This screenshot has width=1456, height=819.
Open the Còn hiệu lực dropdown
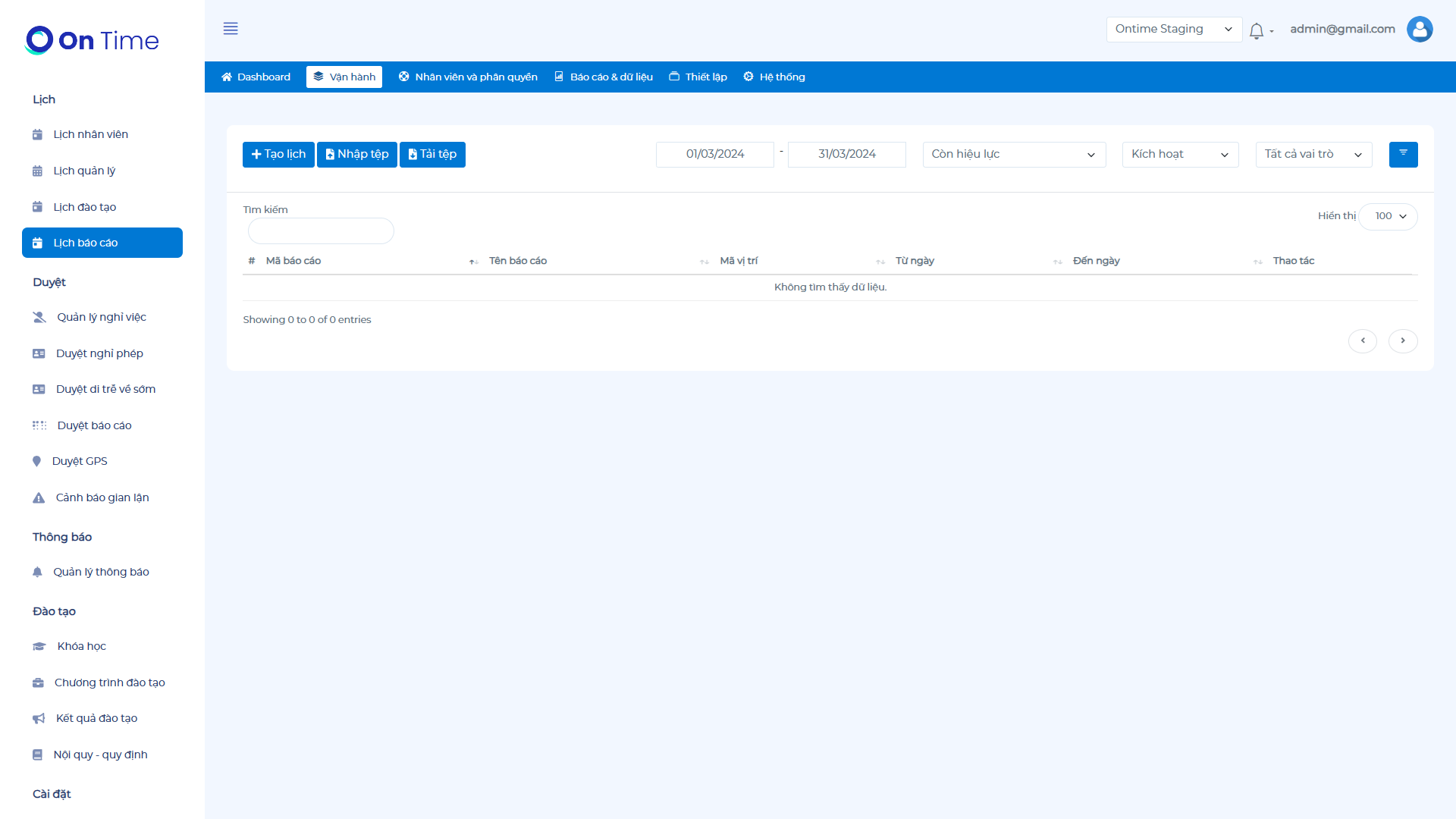(x=1013, y=155)
